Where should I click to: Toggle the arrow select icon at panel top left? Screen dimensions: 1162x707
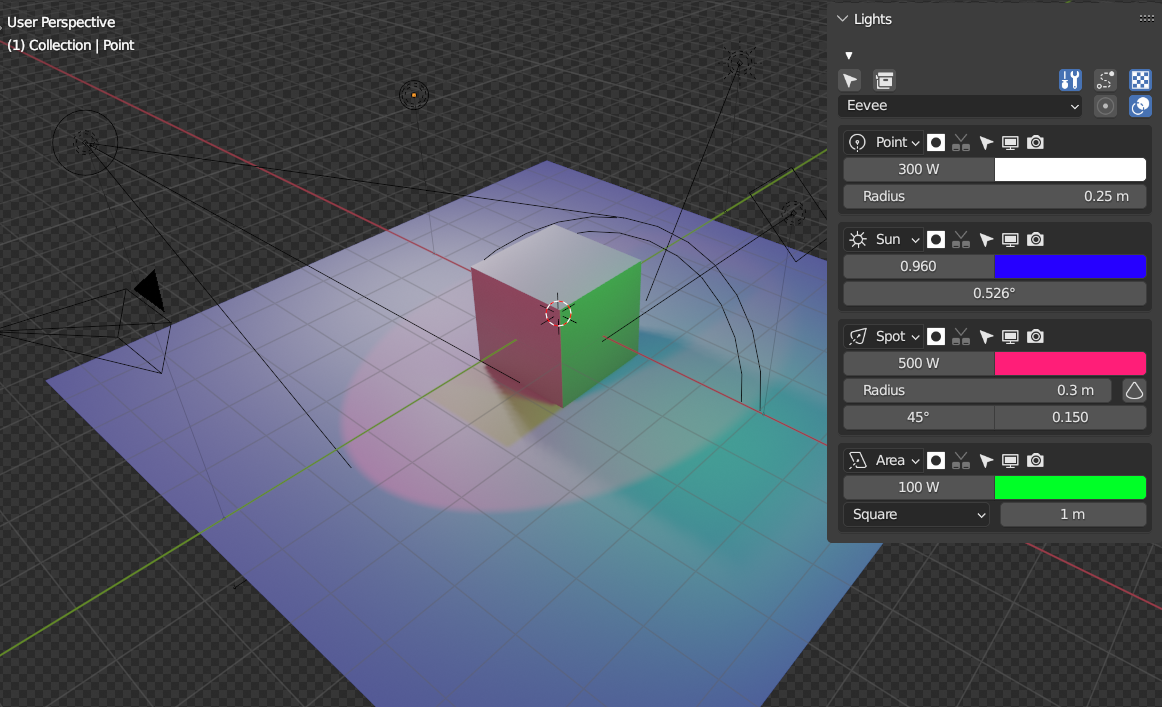(x=849, y=80)
